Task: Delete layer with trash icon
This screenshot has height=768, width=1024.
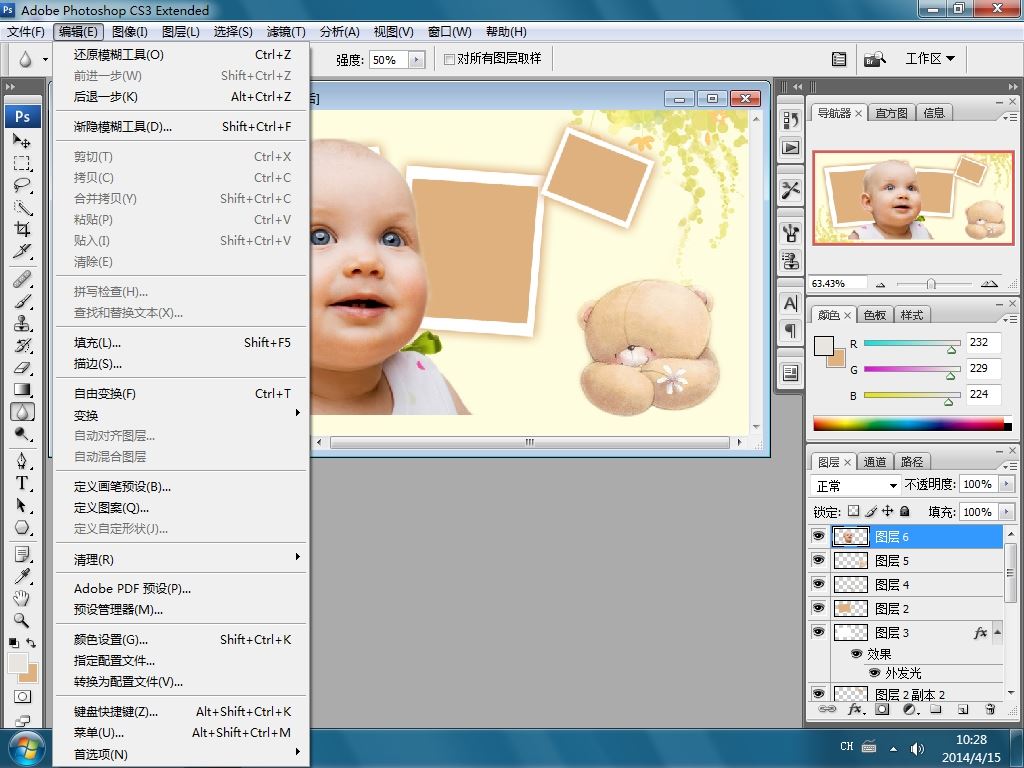Action: [x=990, y=709]
